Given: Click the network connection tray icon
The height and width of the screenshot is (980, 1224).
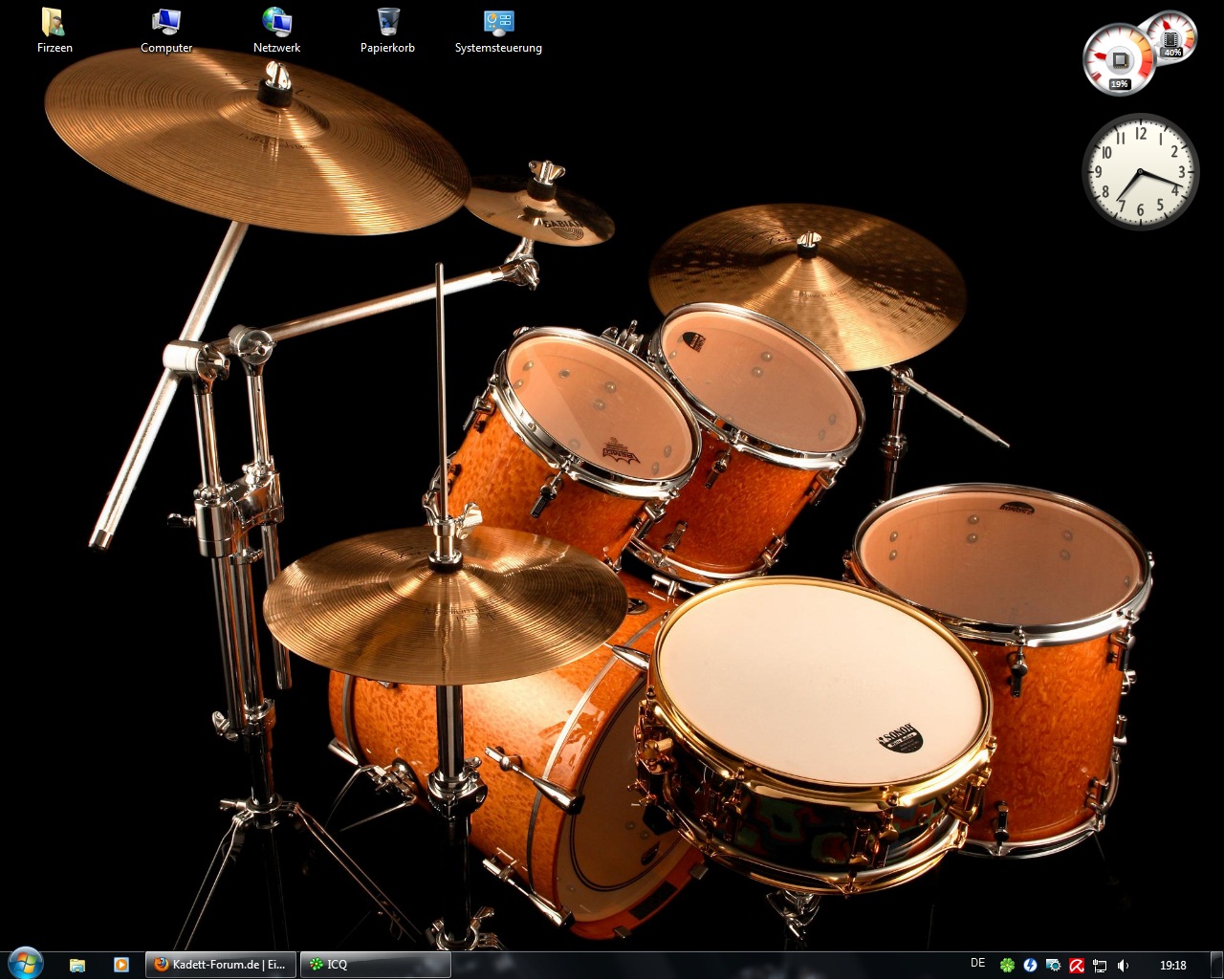Looking at the screenshot, I should [1100, 966].
